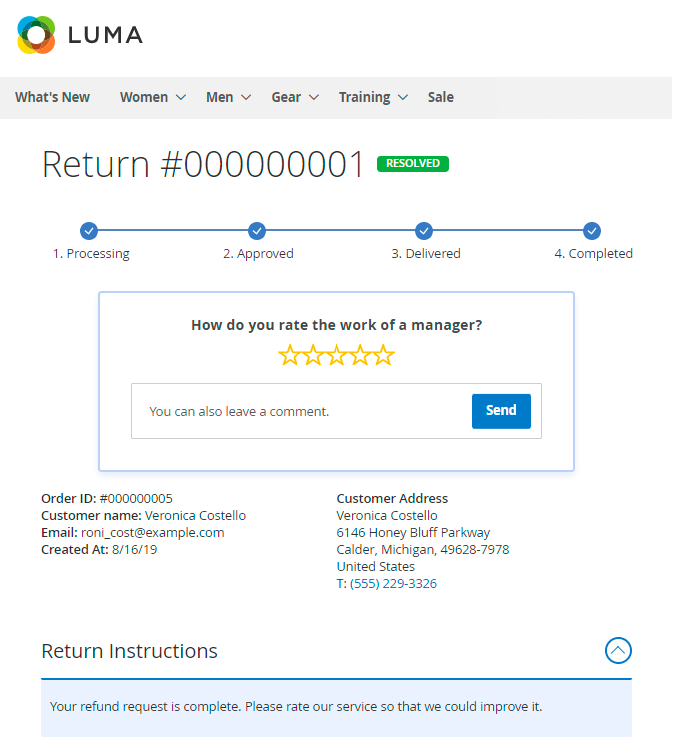Rate the manager one star

tap(289, 355)
